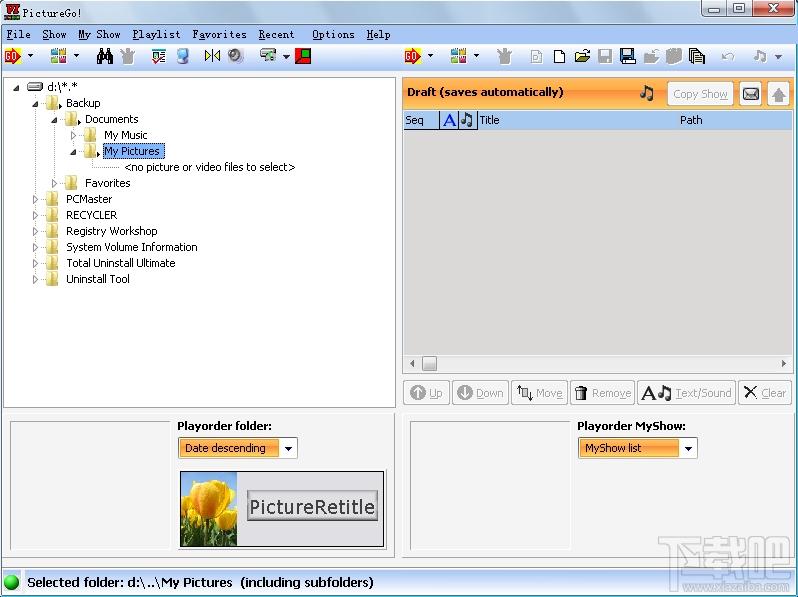Click the Up button below the list

pyautogui.click(x=426, y=393)
